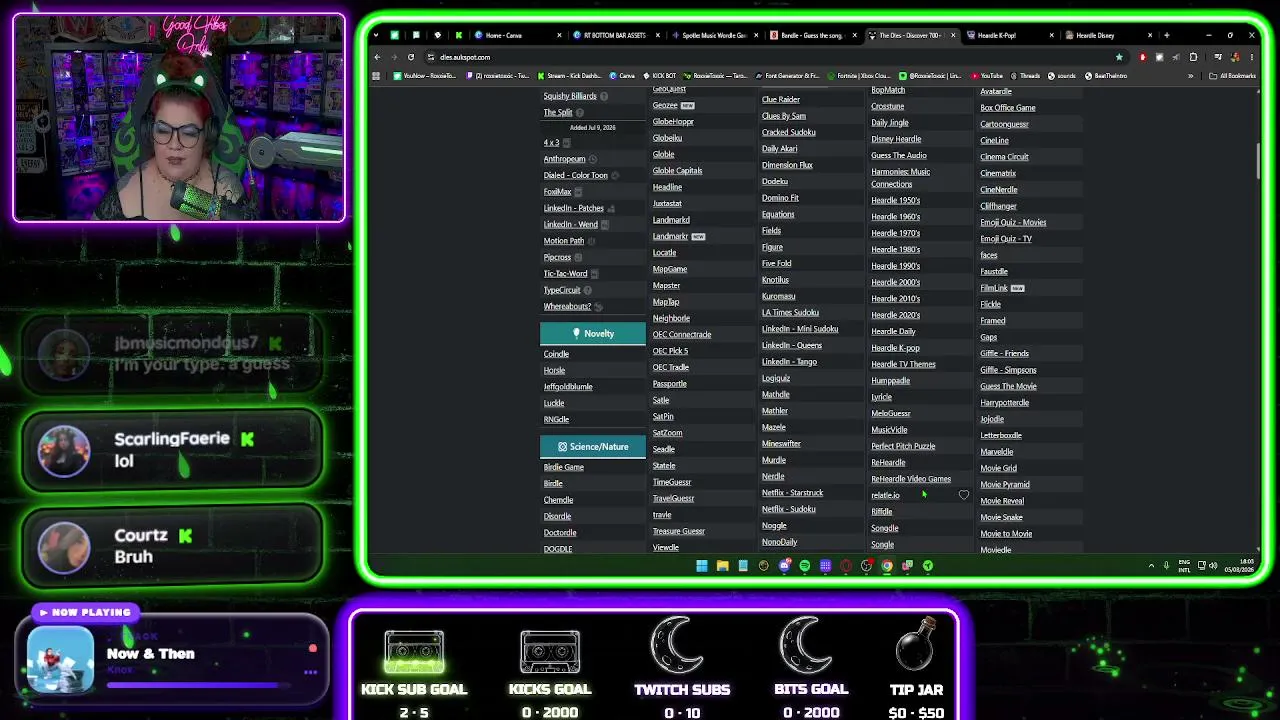Click the info icon beside Squishy Billiards
1280x720 pixels.
pos(605,96)
